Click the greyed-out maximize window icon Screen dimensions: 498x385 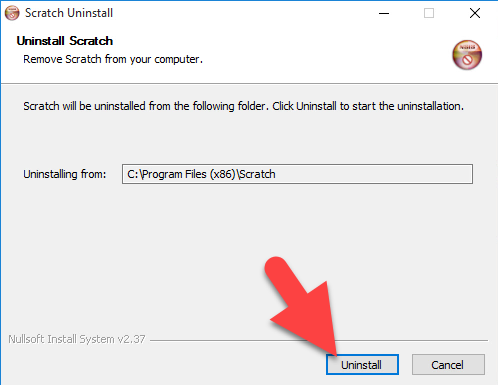point(429,13)
